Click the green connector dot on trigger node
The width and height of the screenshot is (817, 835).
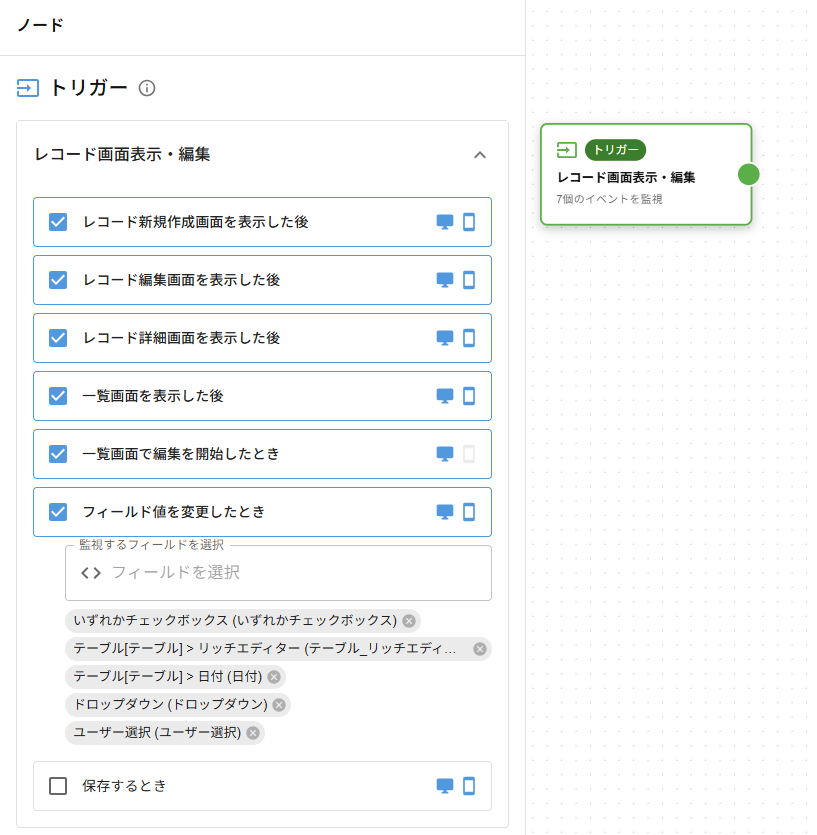coord(748,174)
